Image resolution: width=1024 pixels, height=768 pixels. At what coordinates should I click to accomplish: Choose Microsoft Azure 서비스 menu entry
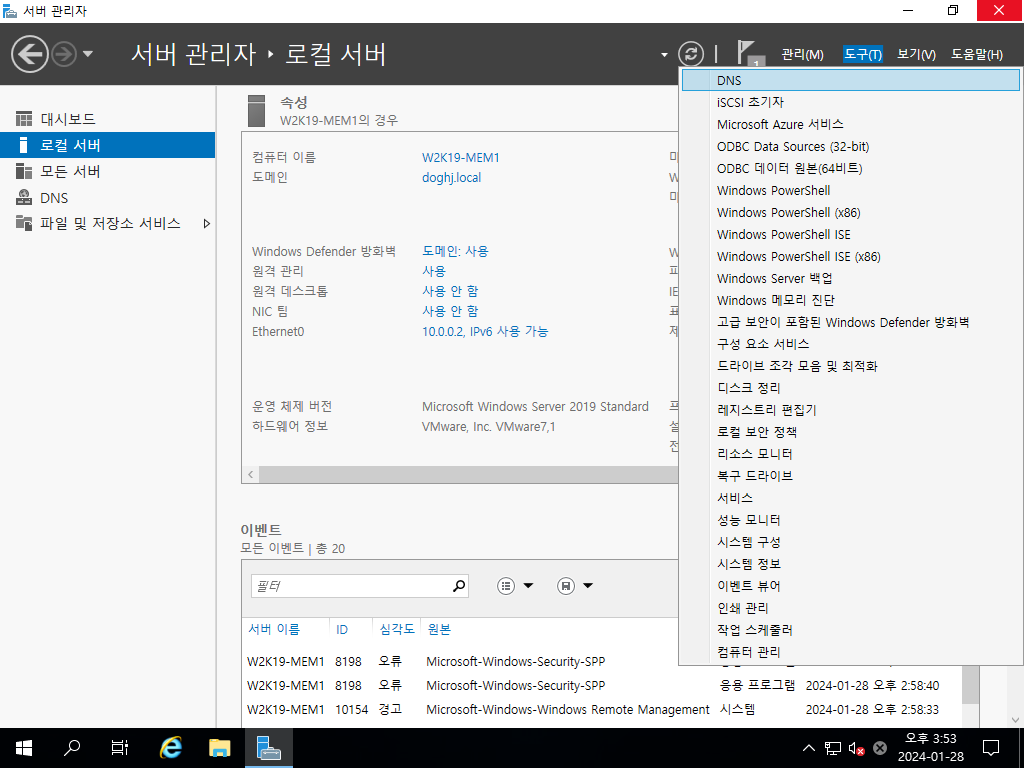pos(850,124)
